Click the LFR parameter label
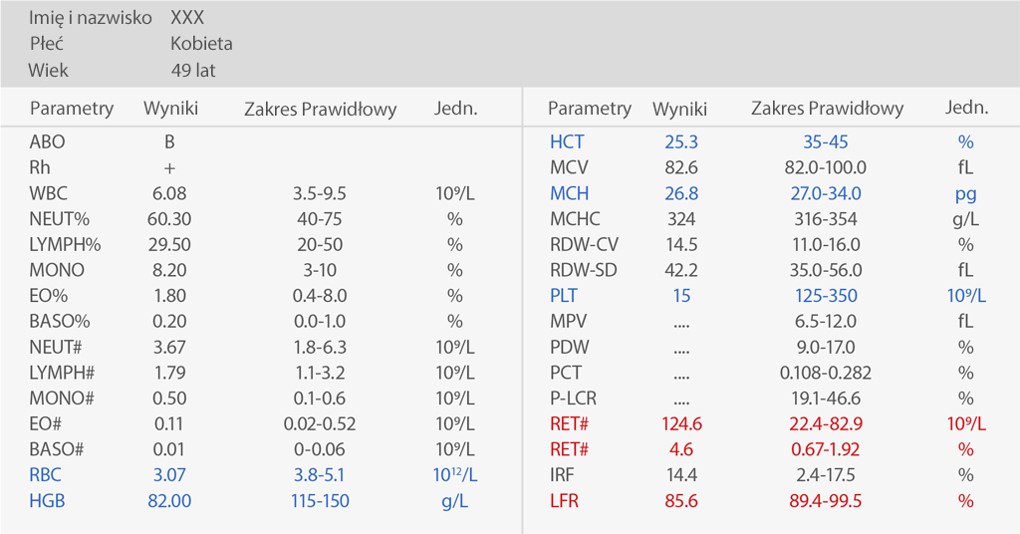1020x534 pixels. point(564,500)
